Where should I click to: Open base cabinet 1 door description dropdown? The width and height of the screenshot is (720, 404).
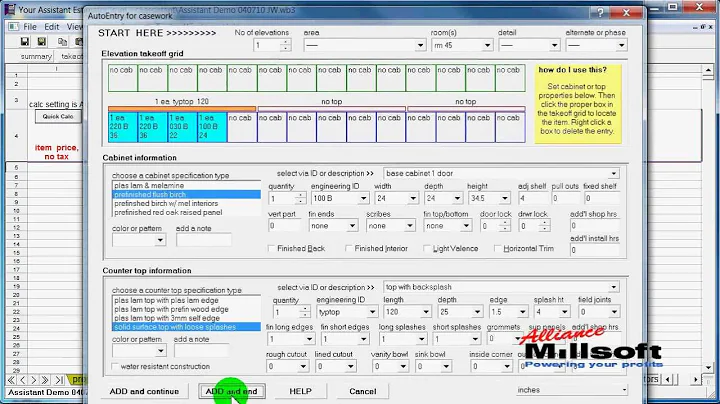pos(613,174)
